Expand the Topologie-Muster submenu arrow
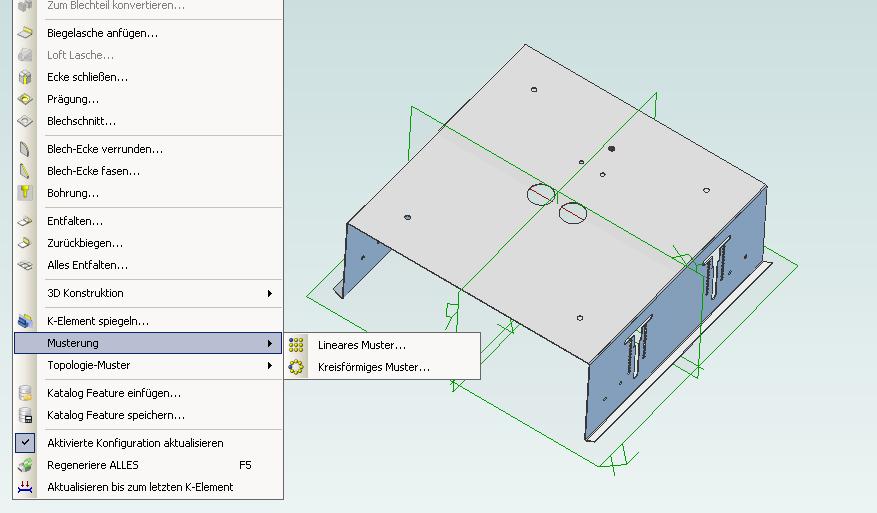This screenshot has height=513, width=877. tap(270, 365)
